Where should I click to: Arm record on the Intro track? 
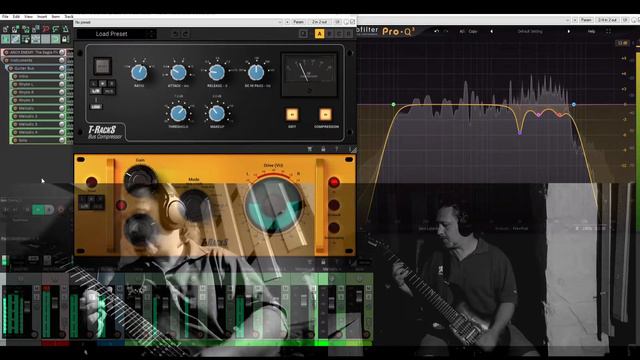[x=15, y=76]
